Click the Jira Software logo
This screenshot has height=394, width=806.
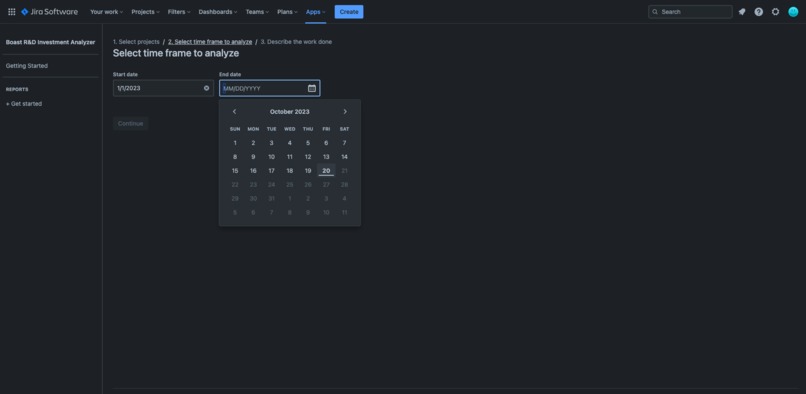tap(49, 12)
